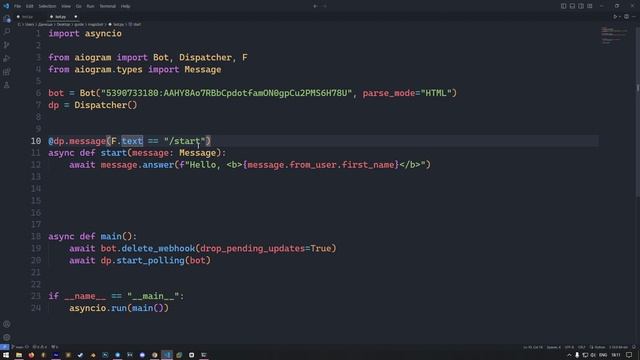Go forward with navigation arrow in title bar
The image size is (640, 360).
(x=325, y=6)
